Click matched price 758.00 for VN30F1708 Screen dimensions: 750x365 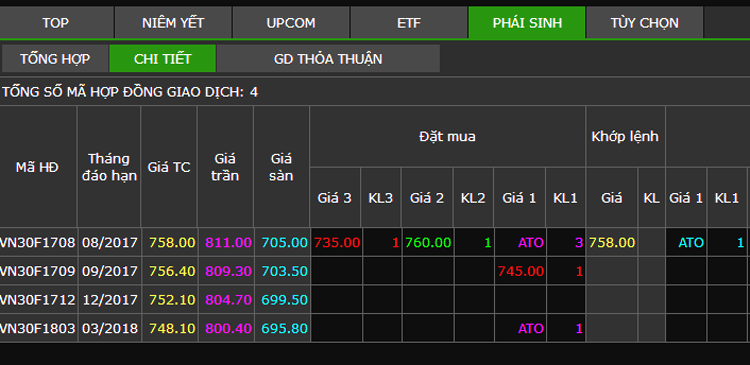point(612,243)
